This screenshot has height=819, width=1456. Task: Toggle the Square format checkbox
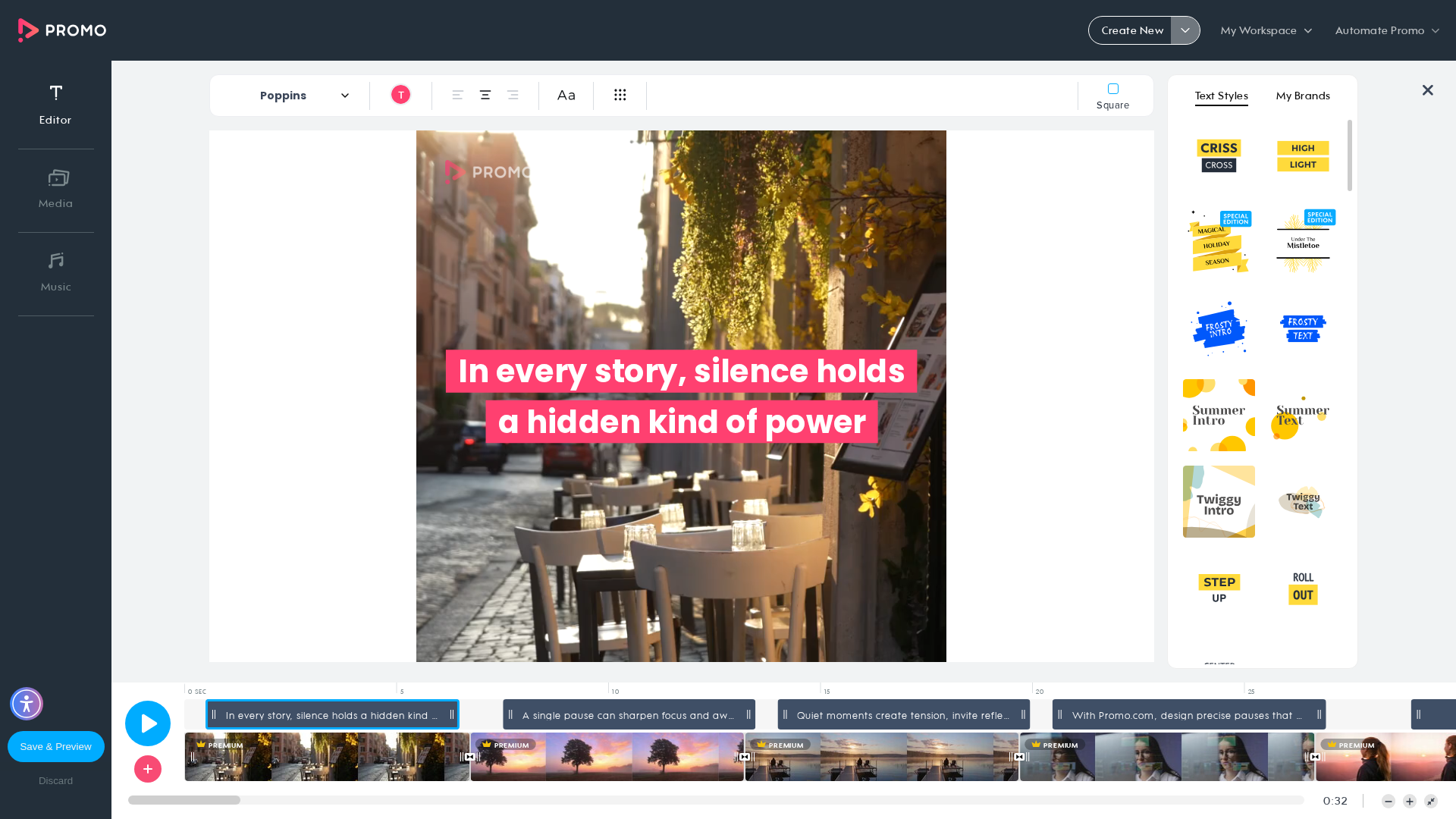(1113, 89)
